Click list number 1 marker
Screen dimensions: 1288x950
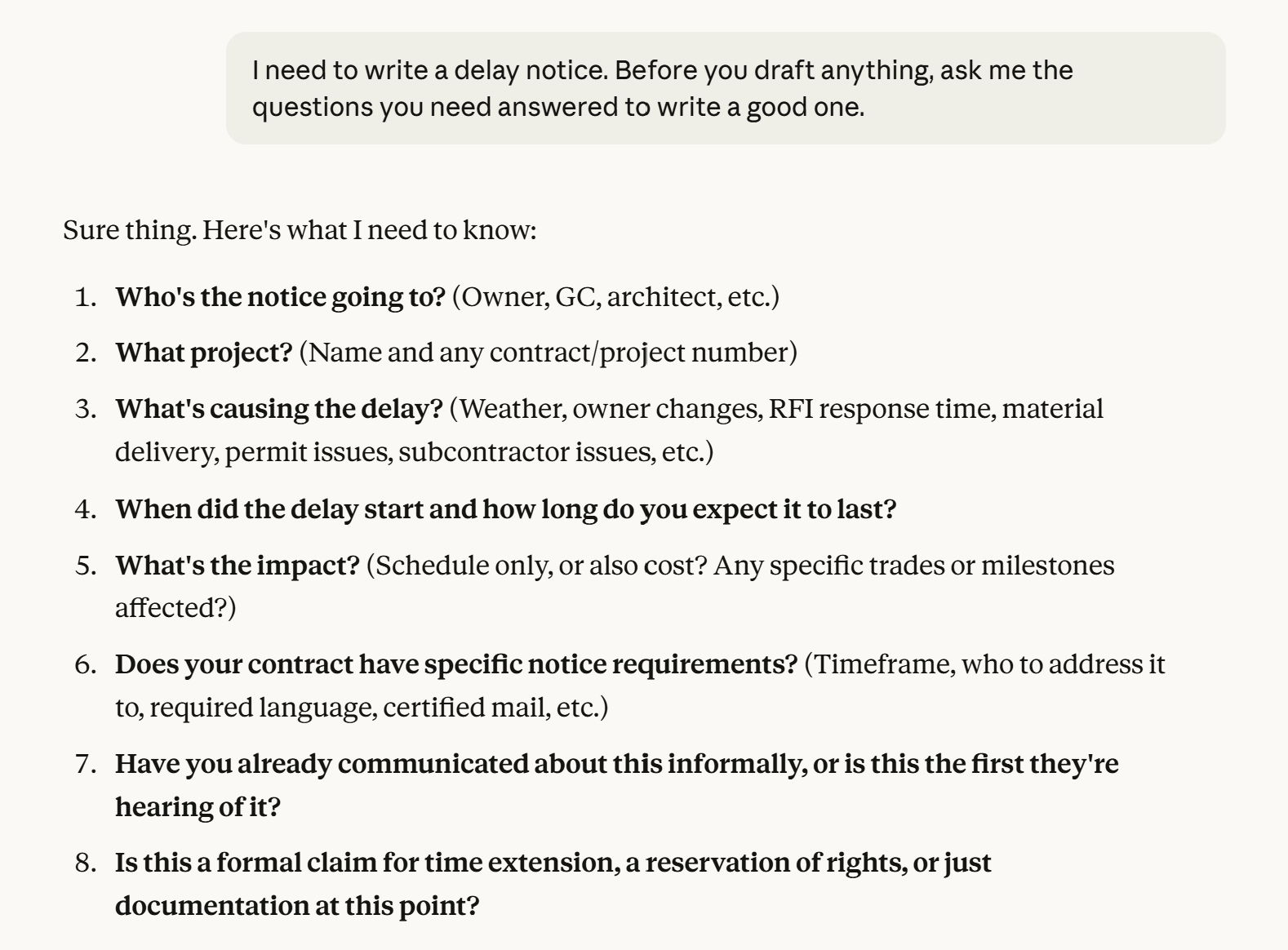[85, 297]
